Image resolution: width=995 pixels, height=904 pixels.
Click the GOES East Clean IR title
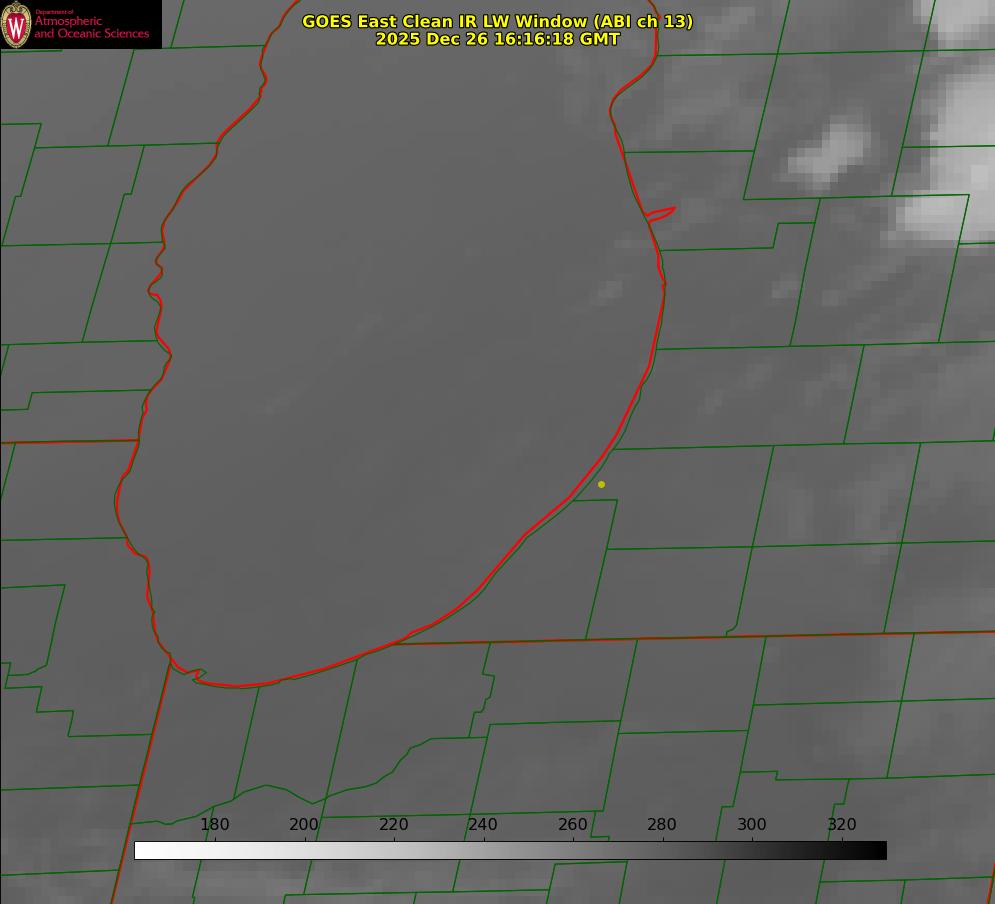497,21
